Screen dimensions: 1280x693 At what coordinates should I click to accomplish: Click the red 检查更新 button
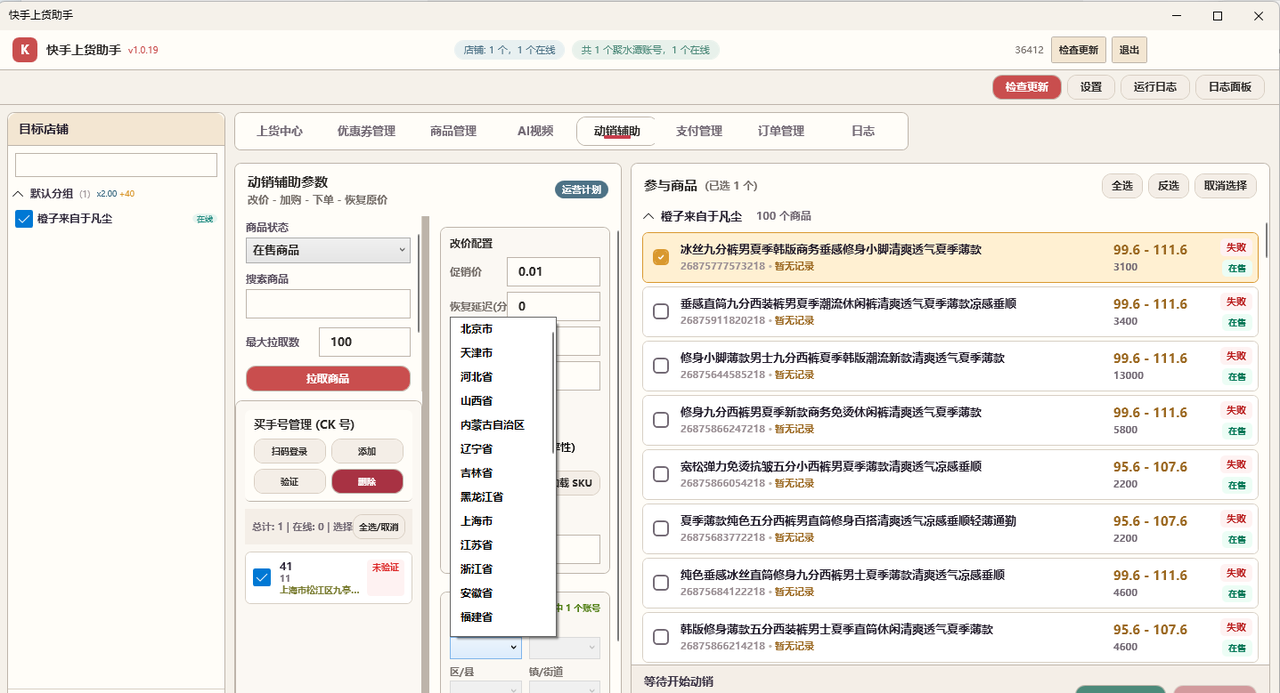pos(1027,87)
